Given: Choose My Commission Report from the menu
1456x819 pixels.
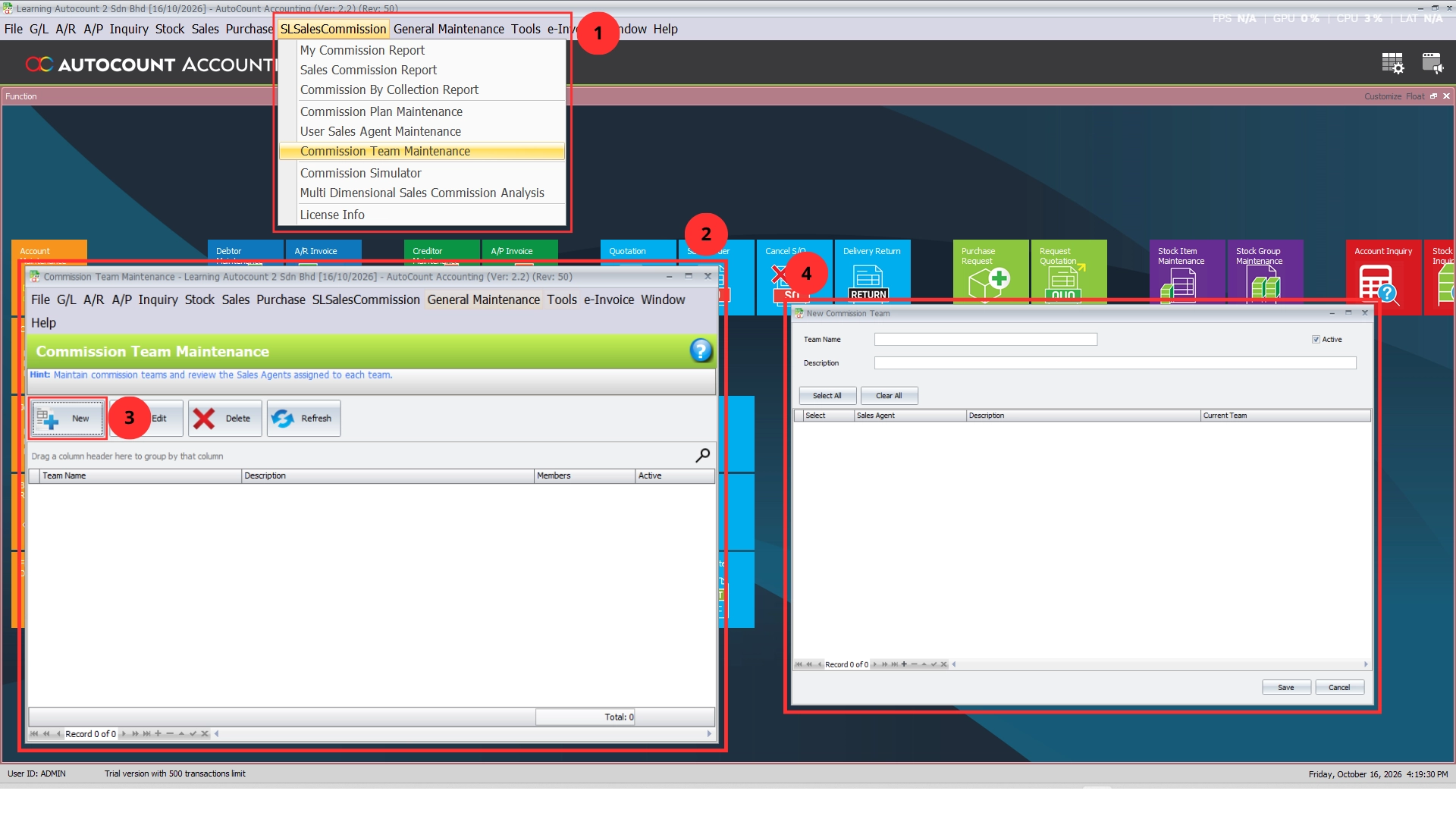Looking at the screenshot, I should (x=422, y=50).
